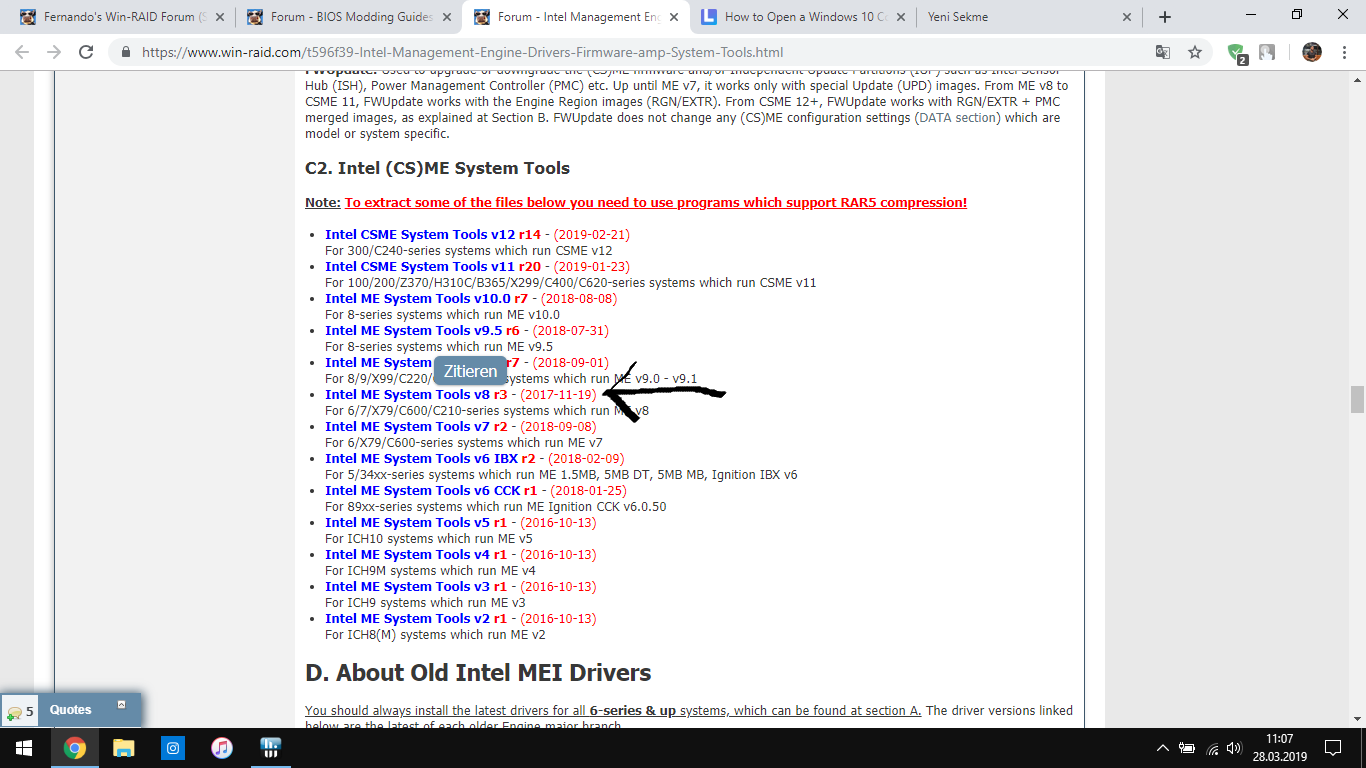The width and height of the screenshot is (1366, 768).
Task: Open Intel ME System Tools v8 r3 link
Action: [x=416, y=395]
